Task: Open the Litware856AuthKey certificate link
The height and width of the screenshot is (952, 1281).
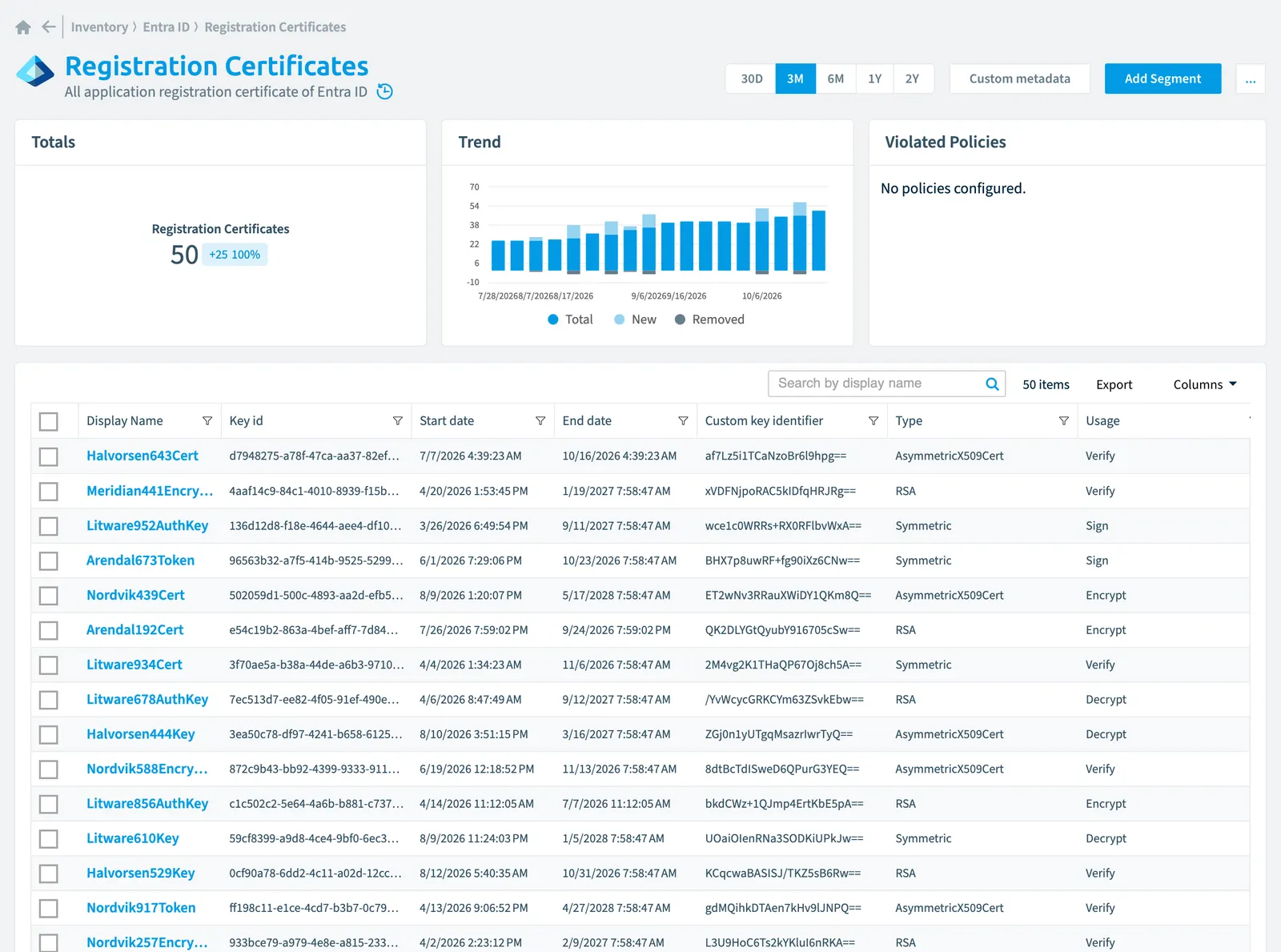Action: tap(147, 803)
